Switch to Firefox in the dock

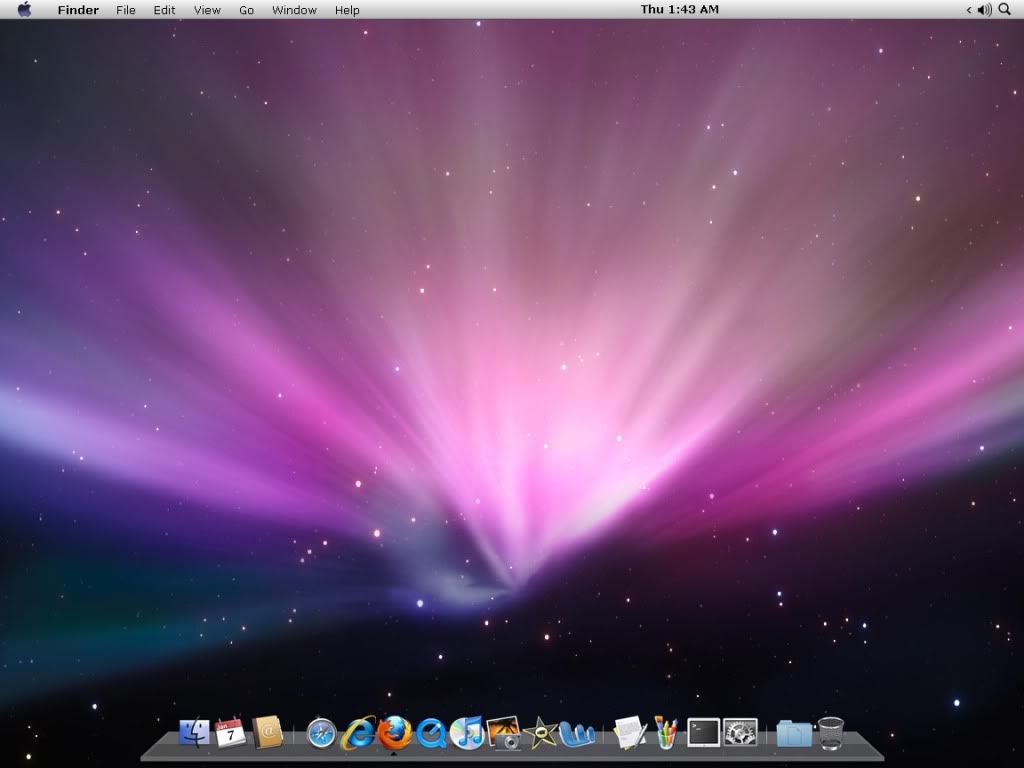pyautogui.click(x=394, y=733)
